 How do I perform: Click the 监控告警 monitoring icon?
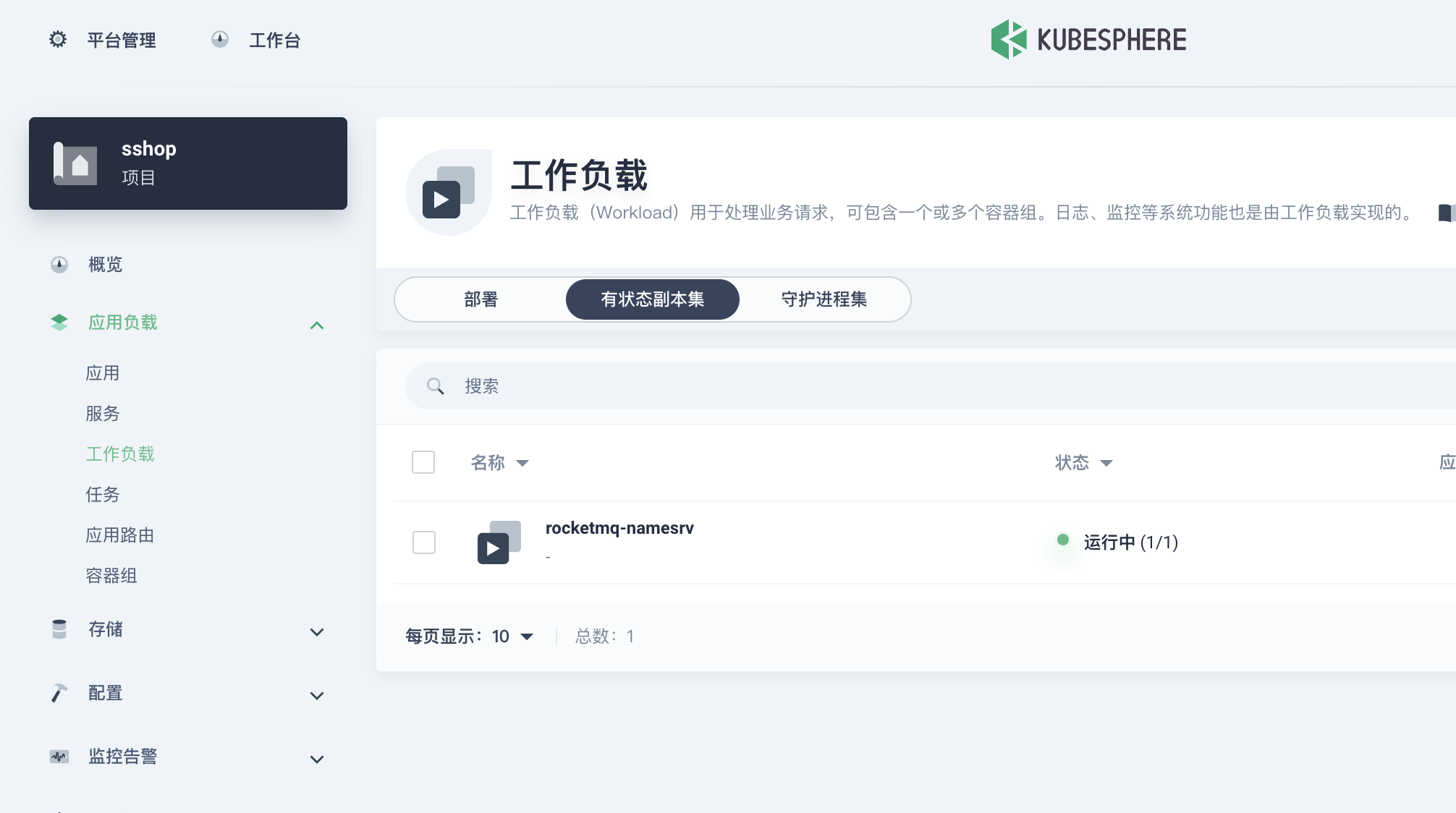click(59, 757)
